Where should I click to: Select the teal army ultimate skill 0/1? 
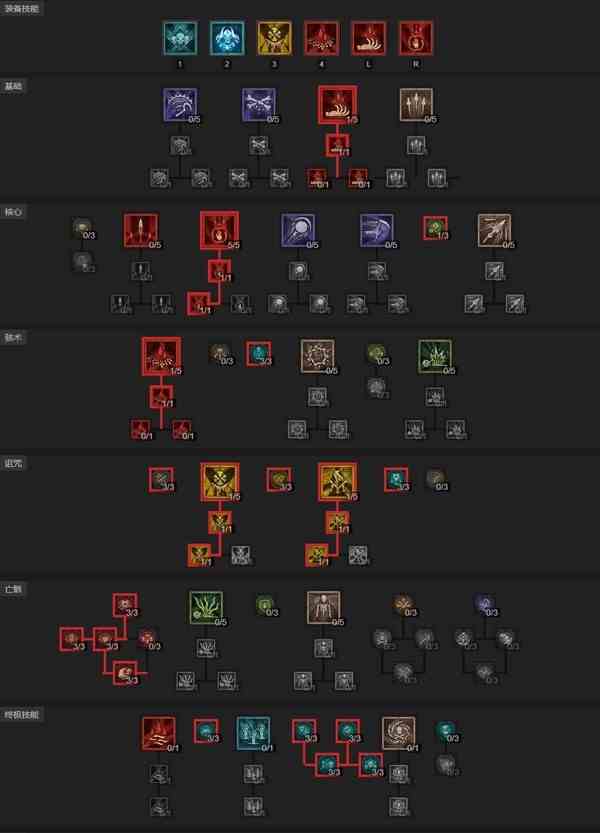[253, 734]
